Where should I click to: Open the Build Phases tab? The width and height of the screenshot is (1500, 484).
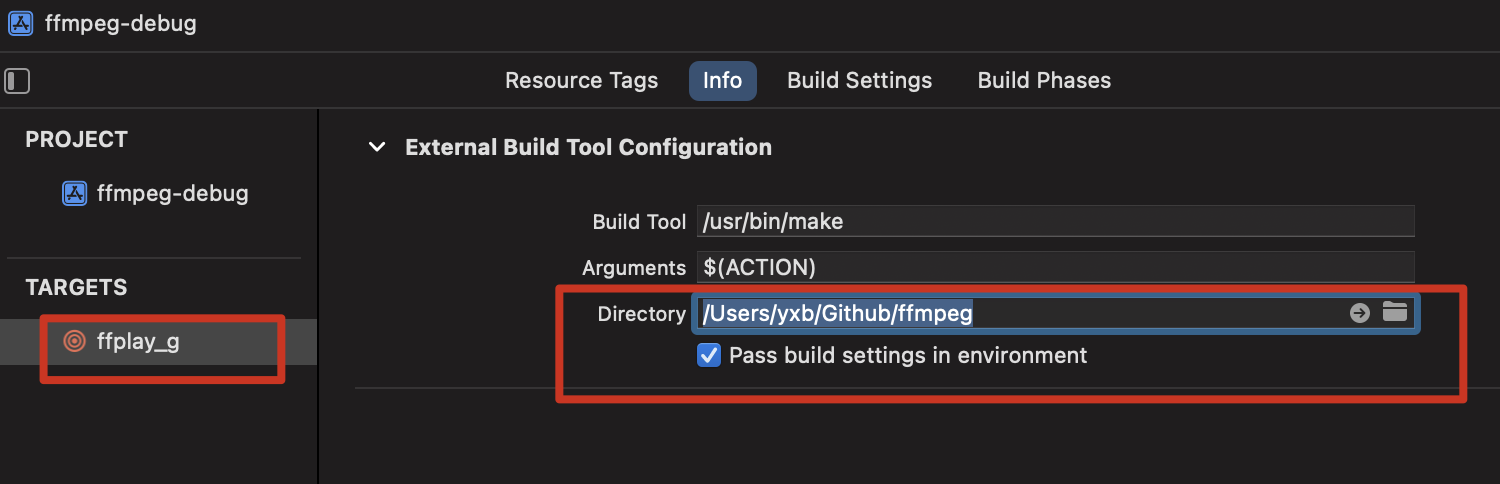[x=1044, y=81]
